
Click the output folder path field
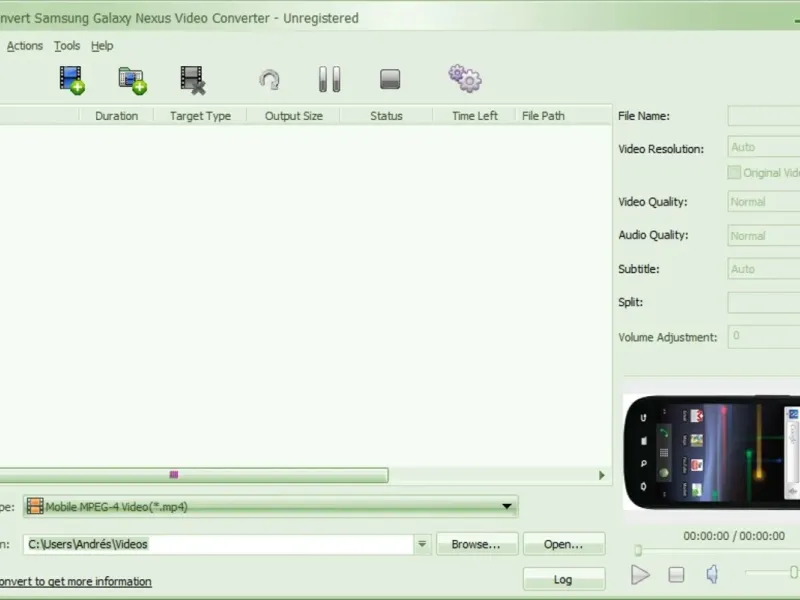[x=218, y=544]
